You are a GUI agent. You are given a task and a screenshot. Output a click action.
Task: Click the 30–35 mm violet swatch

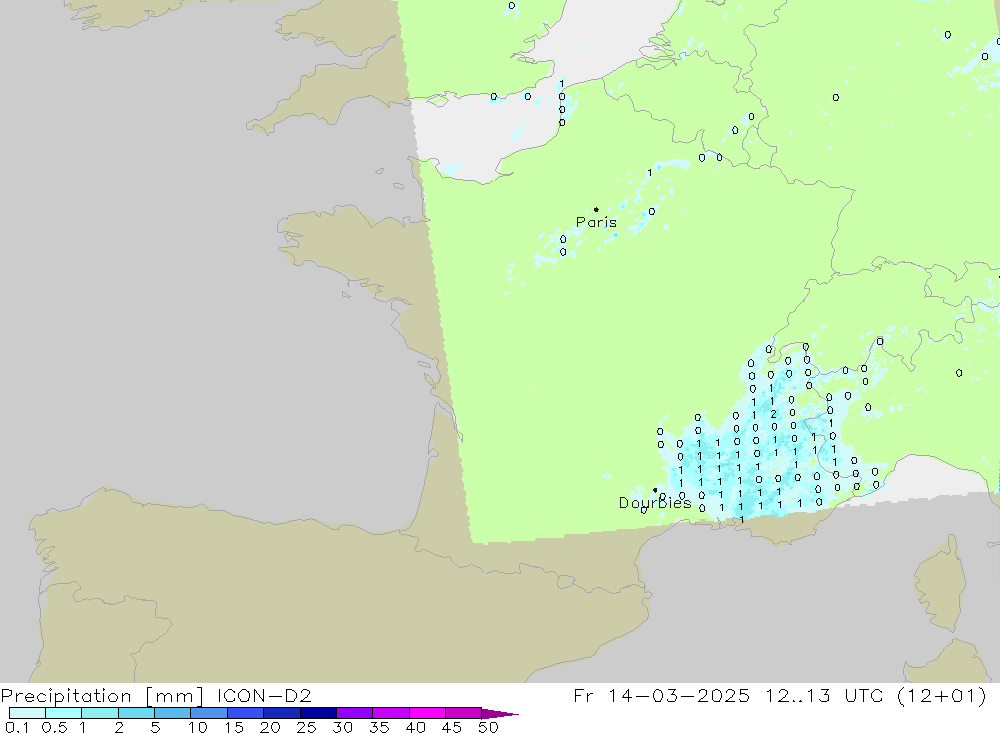[x=354, y=713]
